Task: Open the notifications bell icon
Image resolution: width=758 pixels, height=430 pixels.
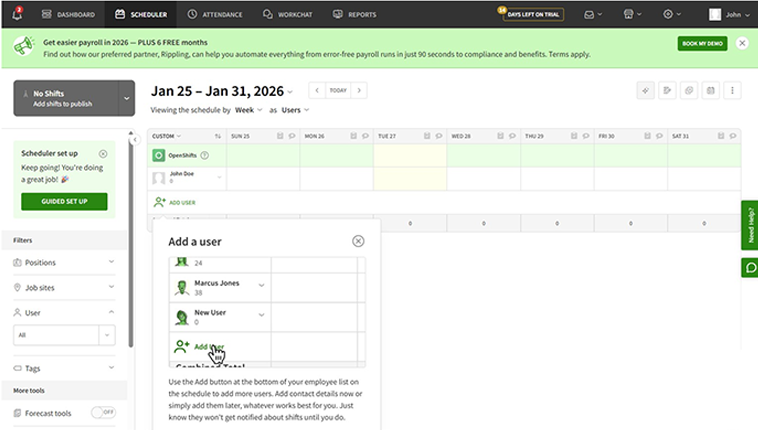Action: tap(17, 14)
